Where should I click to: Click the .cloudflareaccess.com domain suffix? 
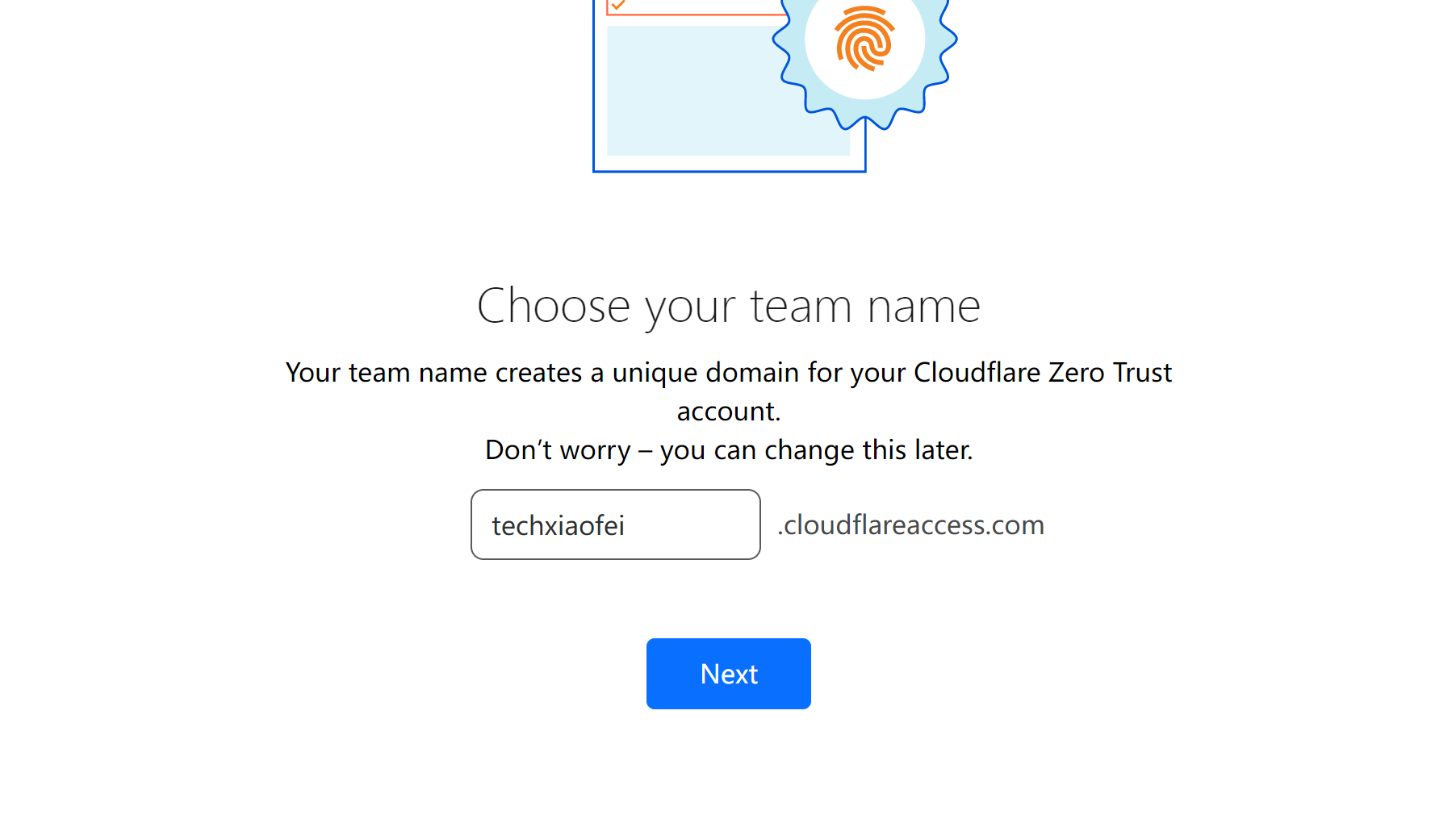click(910, 525)
